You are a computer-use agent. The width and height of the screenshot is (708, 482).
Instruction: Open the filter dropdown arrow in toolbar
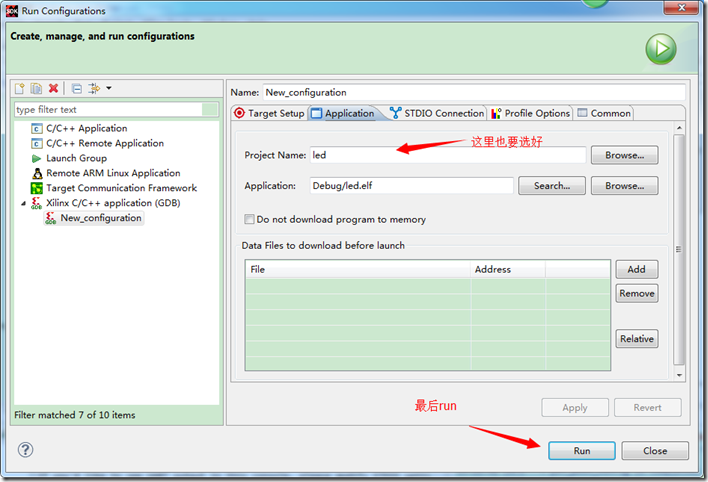click(108, 89)
